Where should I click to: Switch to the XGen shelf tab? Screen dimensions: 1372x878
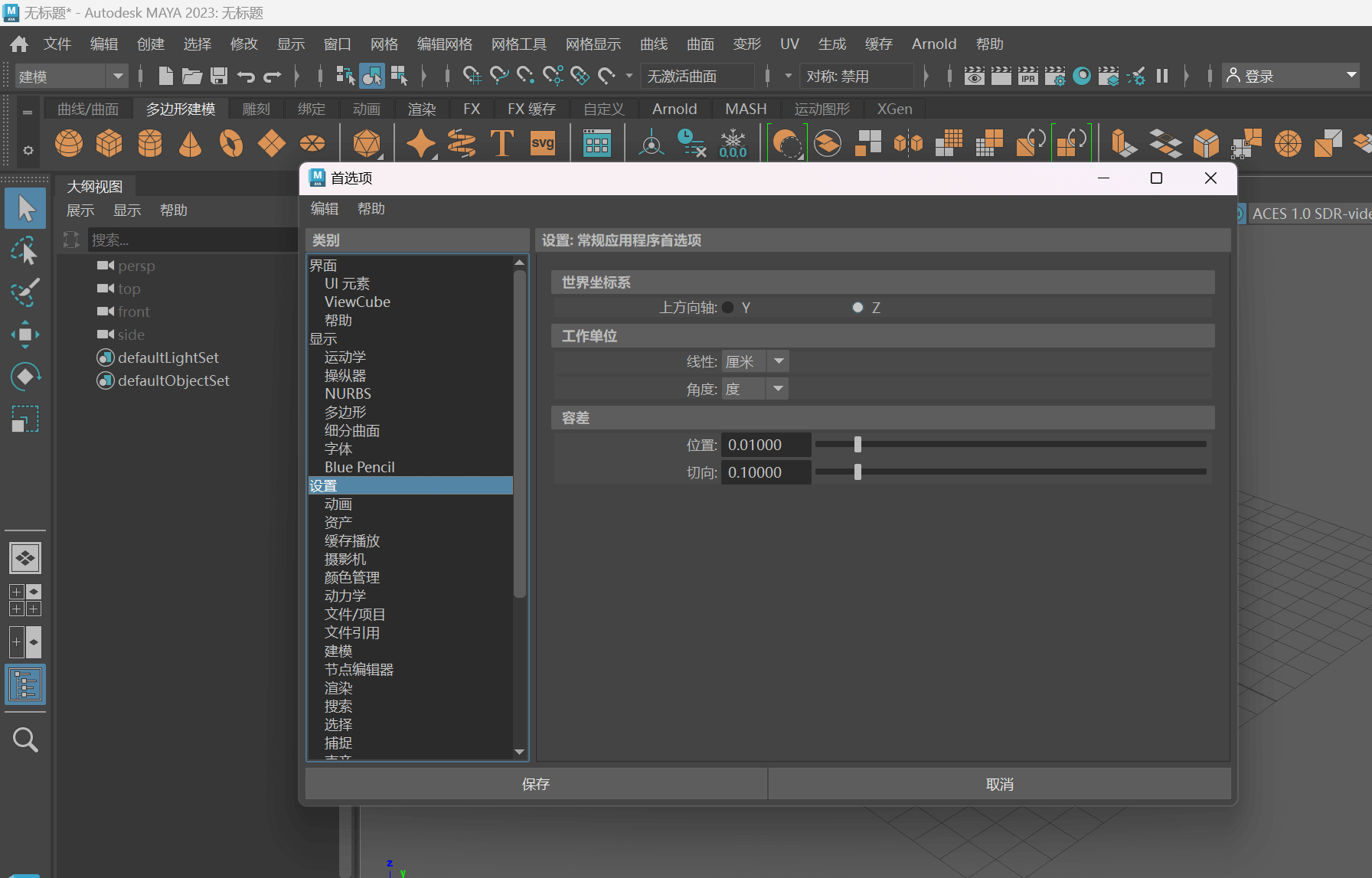click(x=895, y=109)
